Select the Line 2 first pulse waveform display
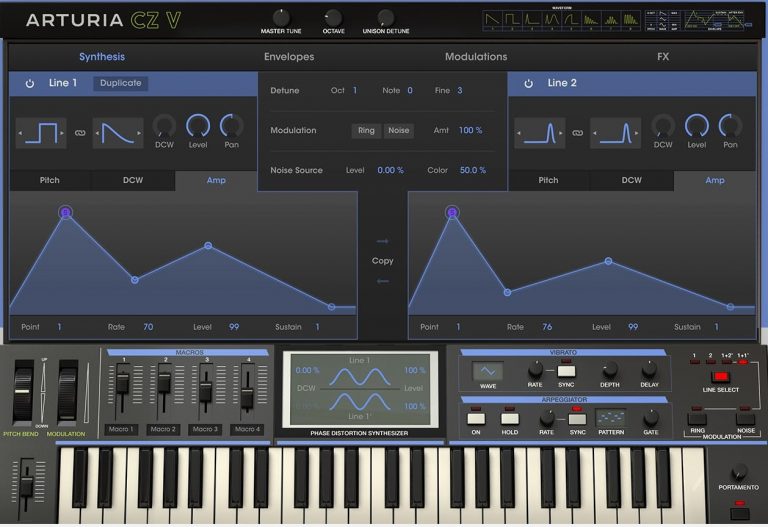The width and height of the screenshot is (768, 527). pos(540,133)
